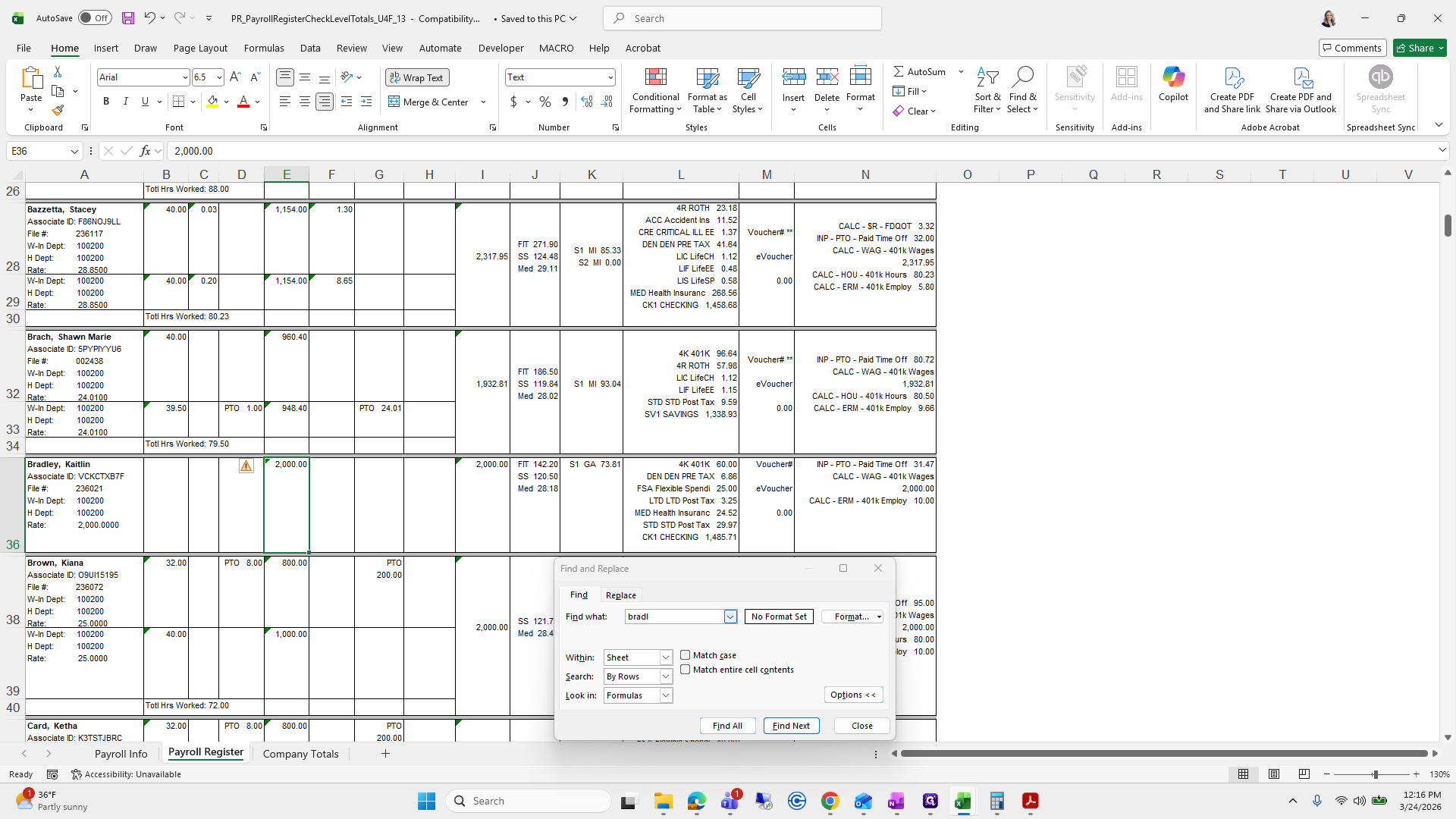
Task: Open the Look in dropdown
Action: (x=665, y=695)
